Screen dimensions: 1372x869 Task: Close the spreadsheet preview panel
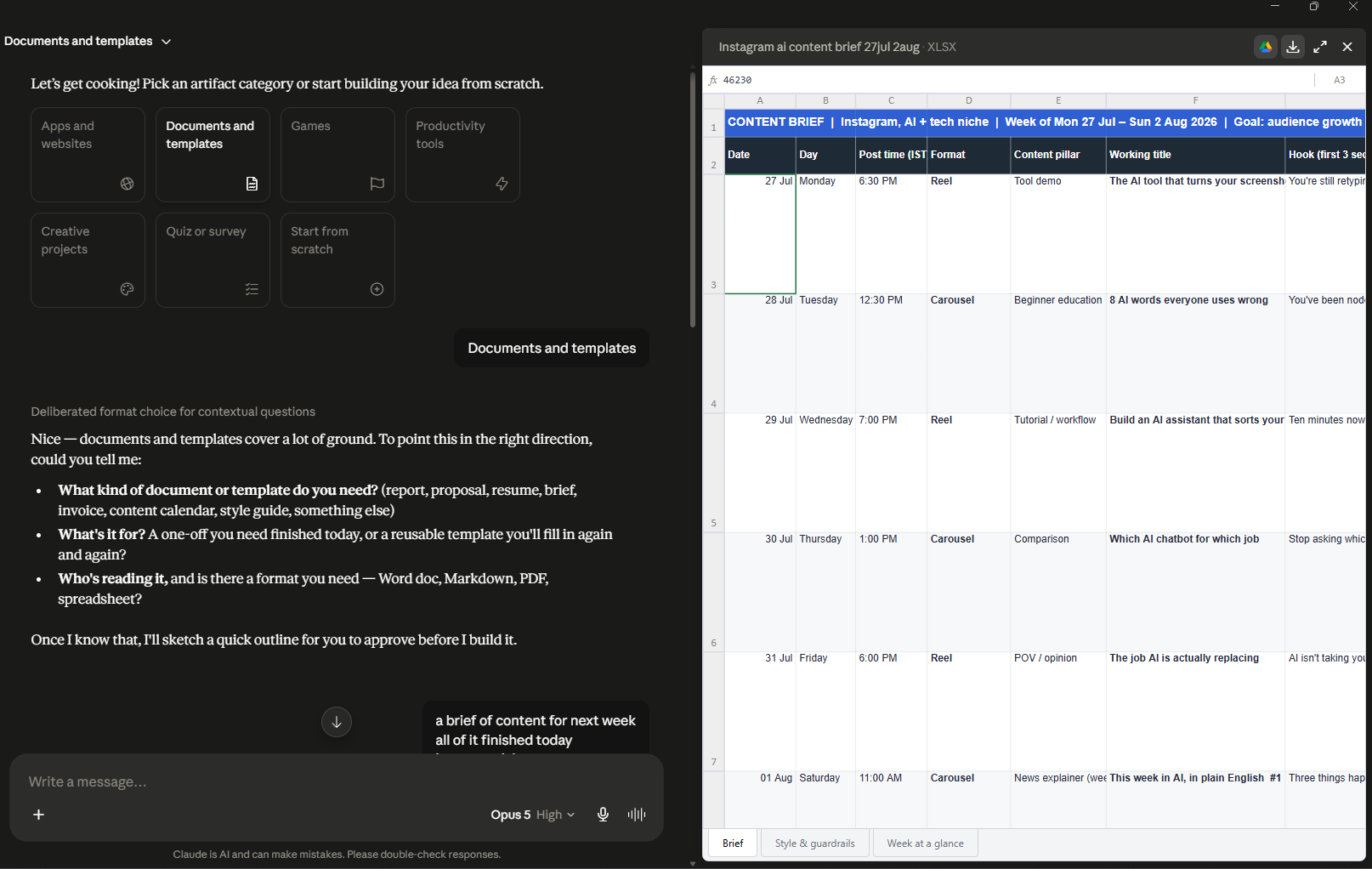[1347, 47]
